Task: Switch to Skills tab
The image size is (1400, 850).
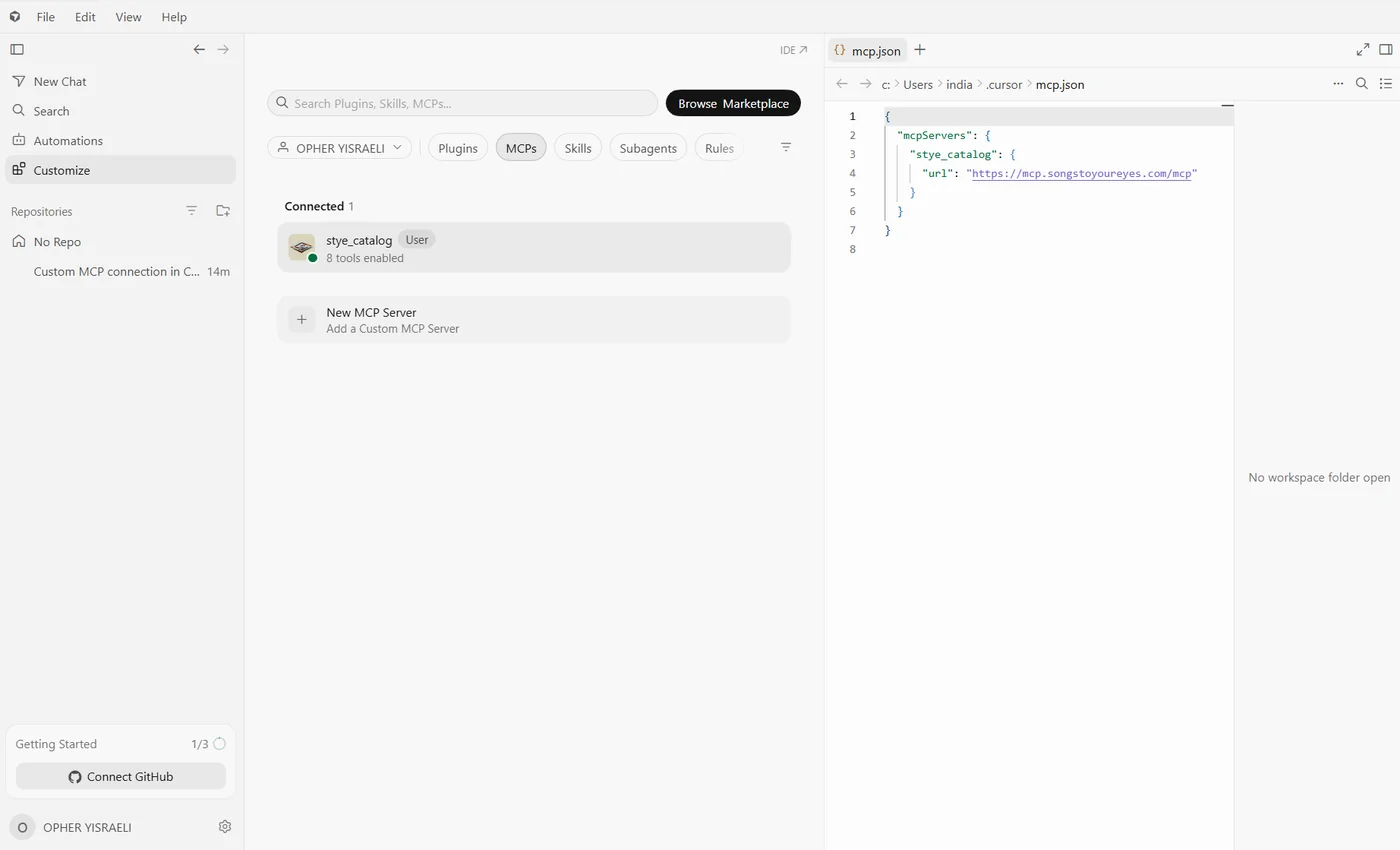Action: (578, 148)
